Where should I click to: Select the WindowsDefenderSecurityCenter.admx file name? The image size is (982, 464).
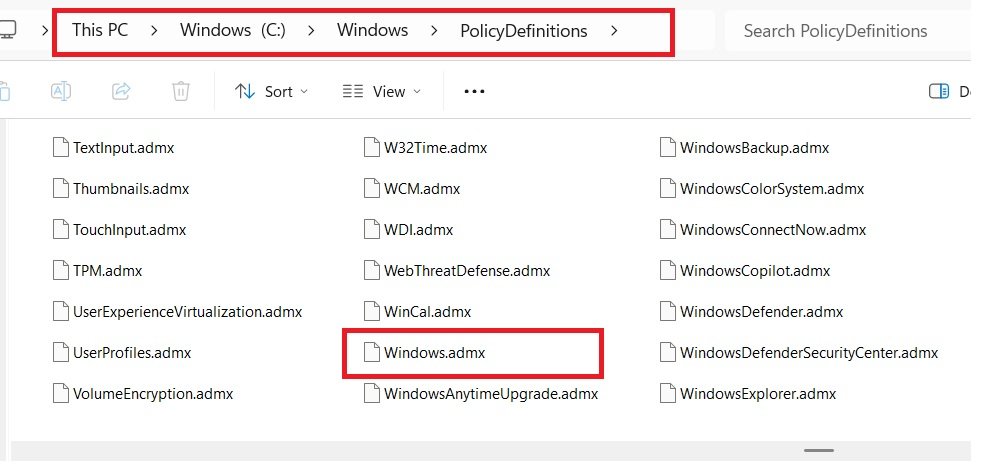[x=809, y=353]
